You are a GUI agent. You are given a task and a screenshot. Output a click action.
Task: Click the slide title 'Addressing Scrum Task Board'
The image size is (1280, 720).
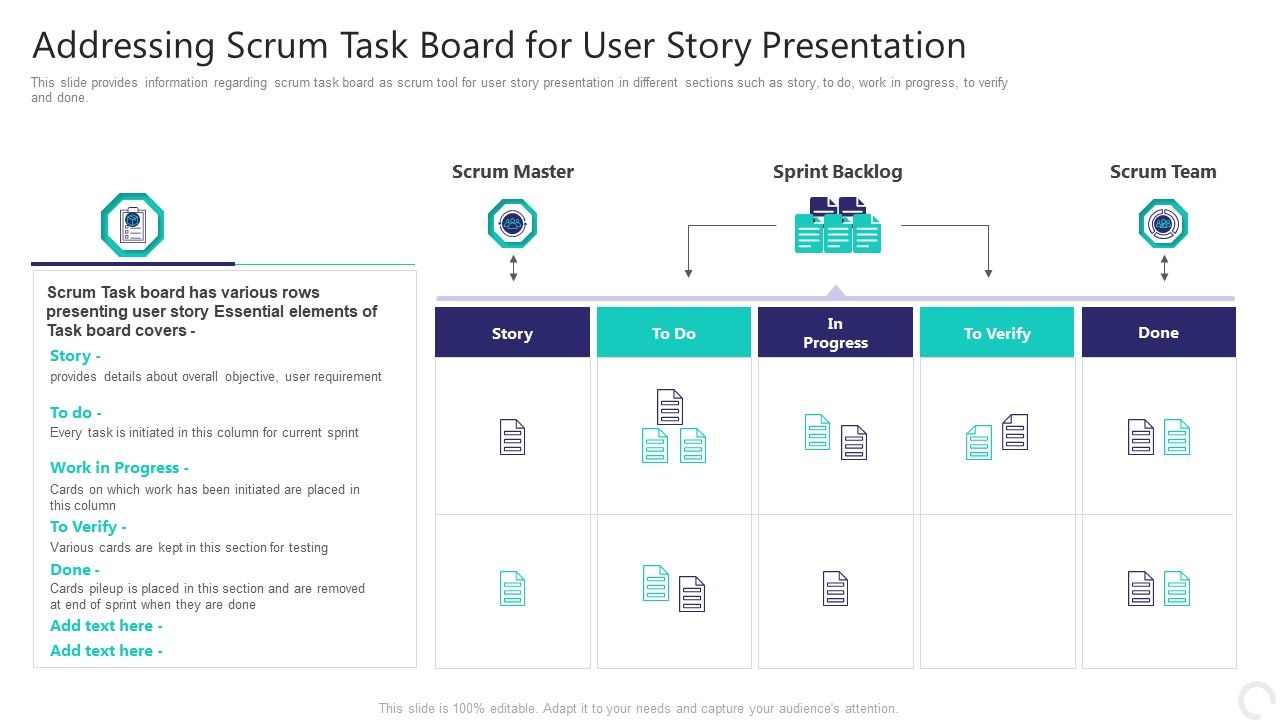pos(499,46)
